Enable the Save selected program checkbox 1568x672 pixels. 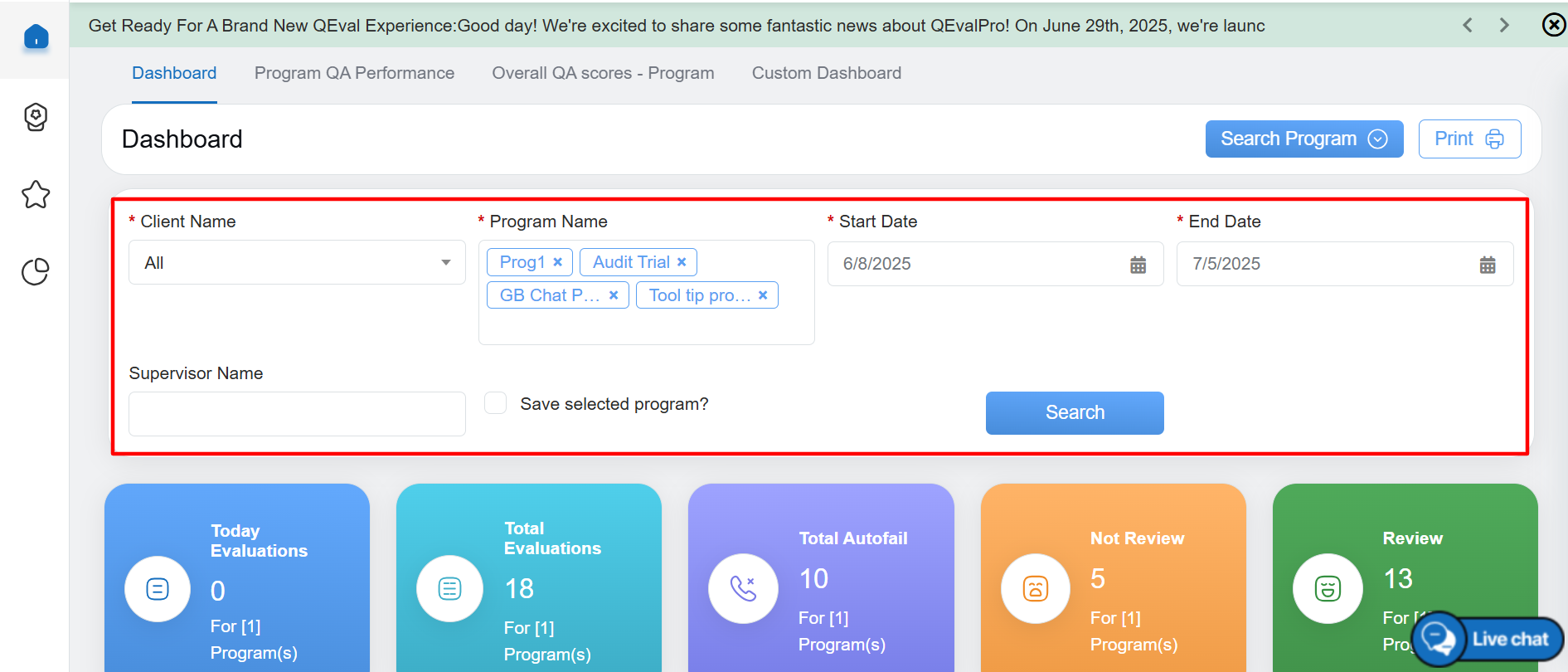[496, 403]
